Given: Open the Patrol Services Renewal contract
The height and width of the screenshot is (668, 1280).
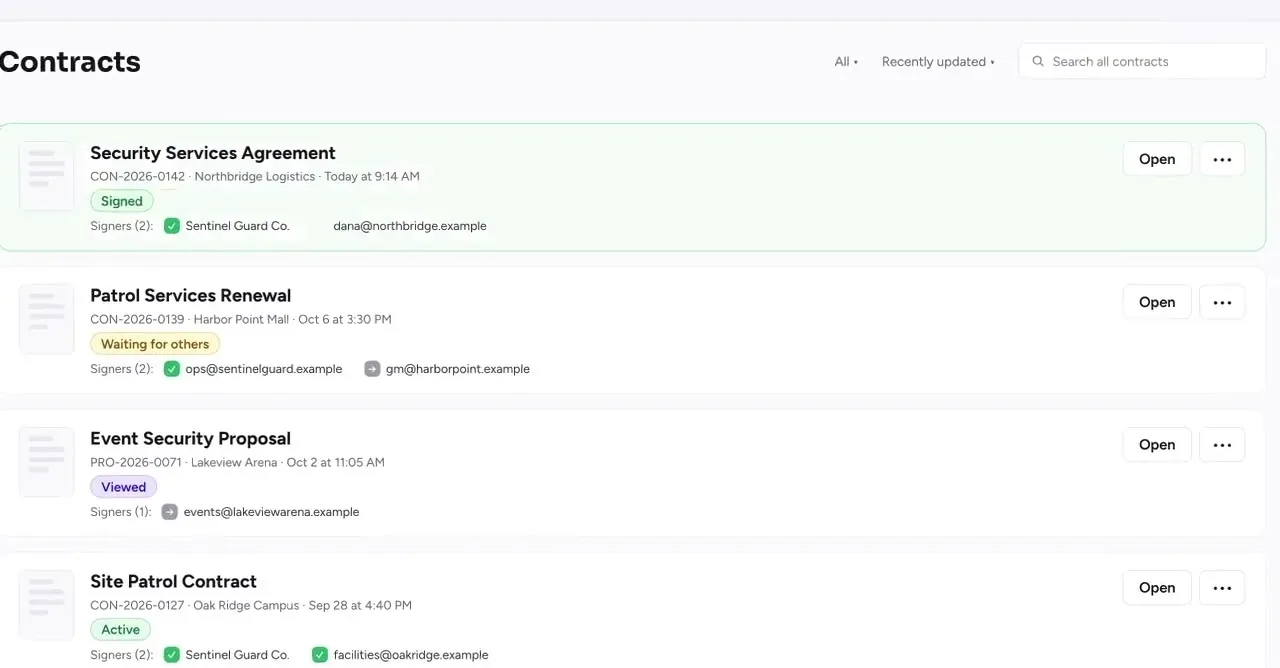Looking at the screenshot, I should coord(1157,302).
